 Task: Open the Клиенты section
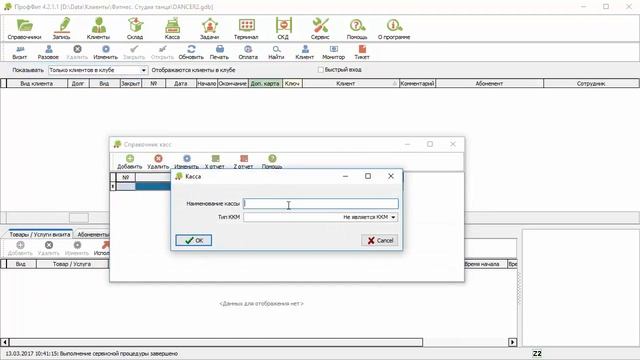98,29
